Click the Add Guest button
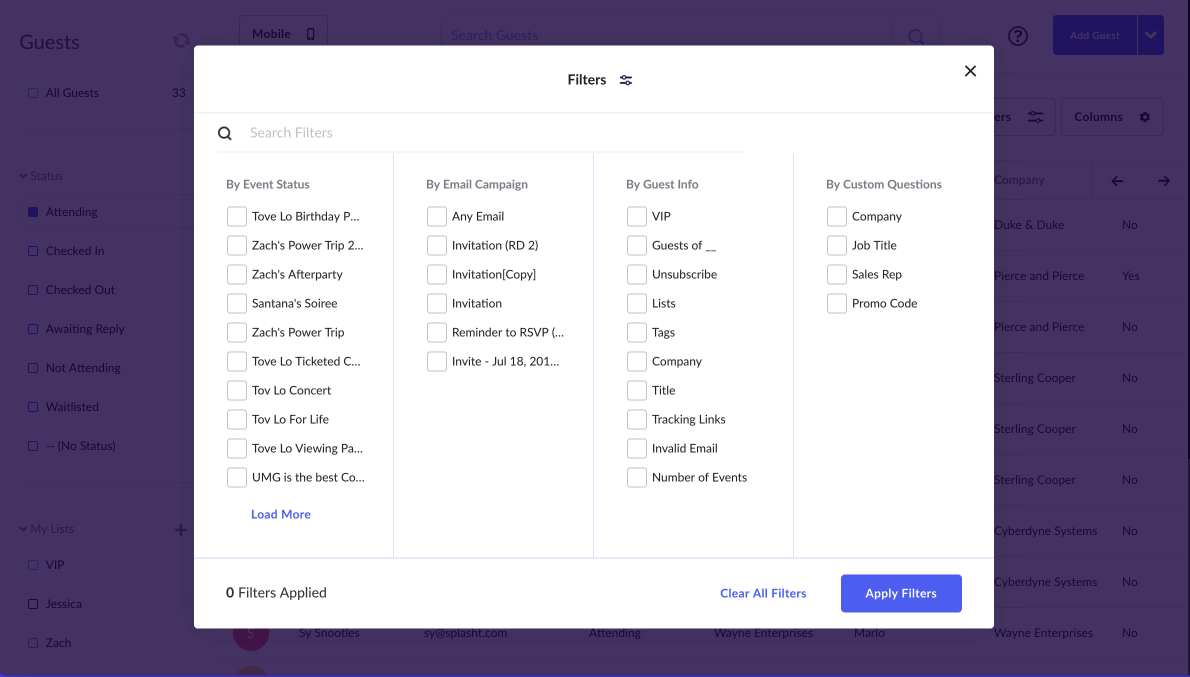The width and height of the screenshot is (1190, 677). click(1094, 35)
